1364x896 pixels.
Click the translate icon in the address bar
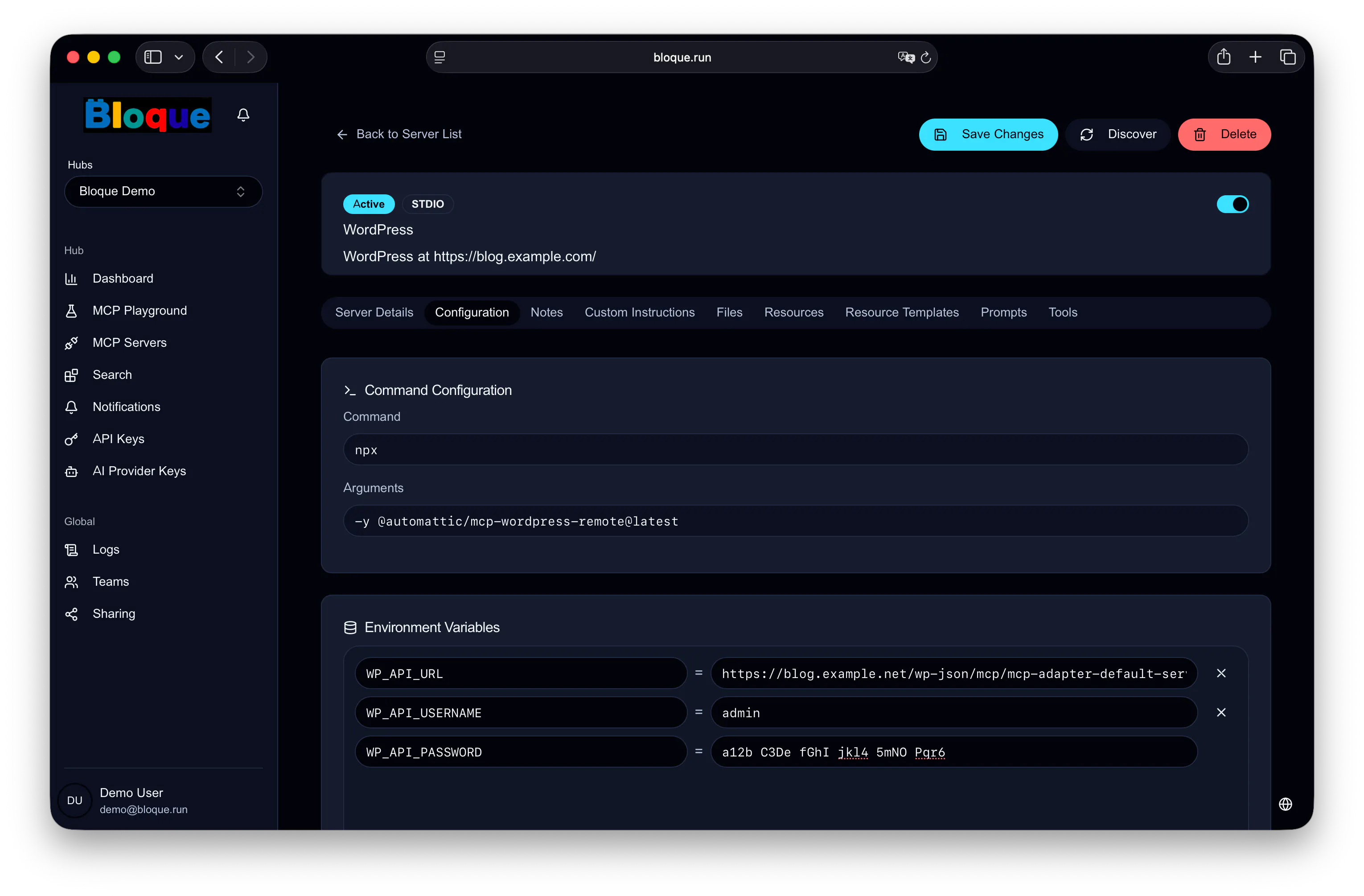905,58
